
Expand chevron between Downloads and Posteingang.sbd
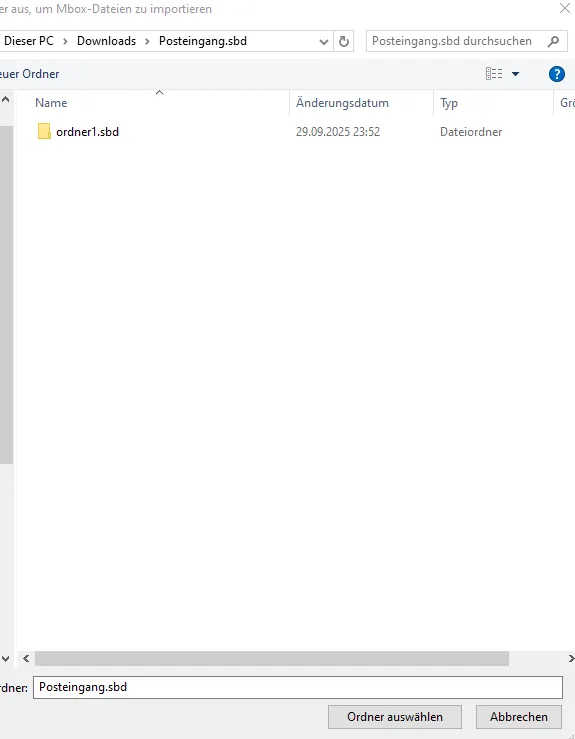pyautogui.click(x=147, y=41)
